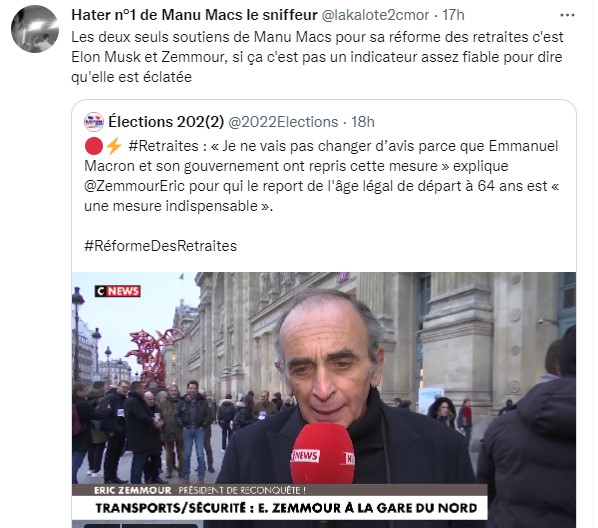
Task: Open the #Retraites hashtag
Action: [164, 146]
